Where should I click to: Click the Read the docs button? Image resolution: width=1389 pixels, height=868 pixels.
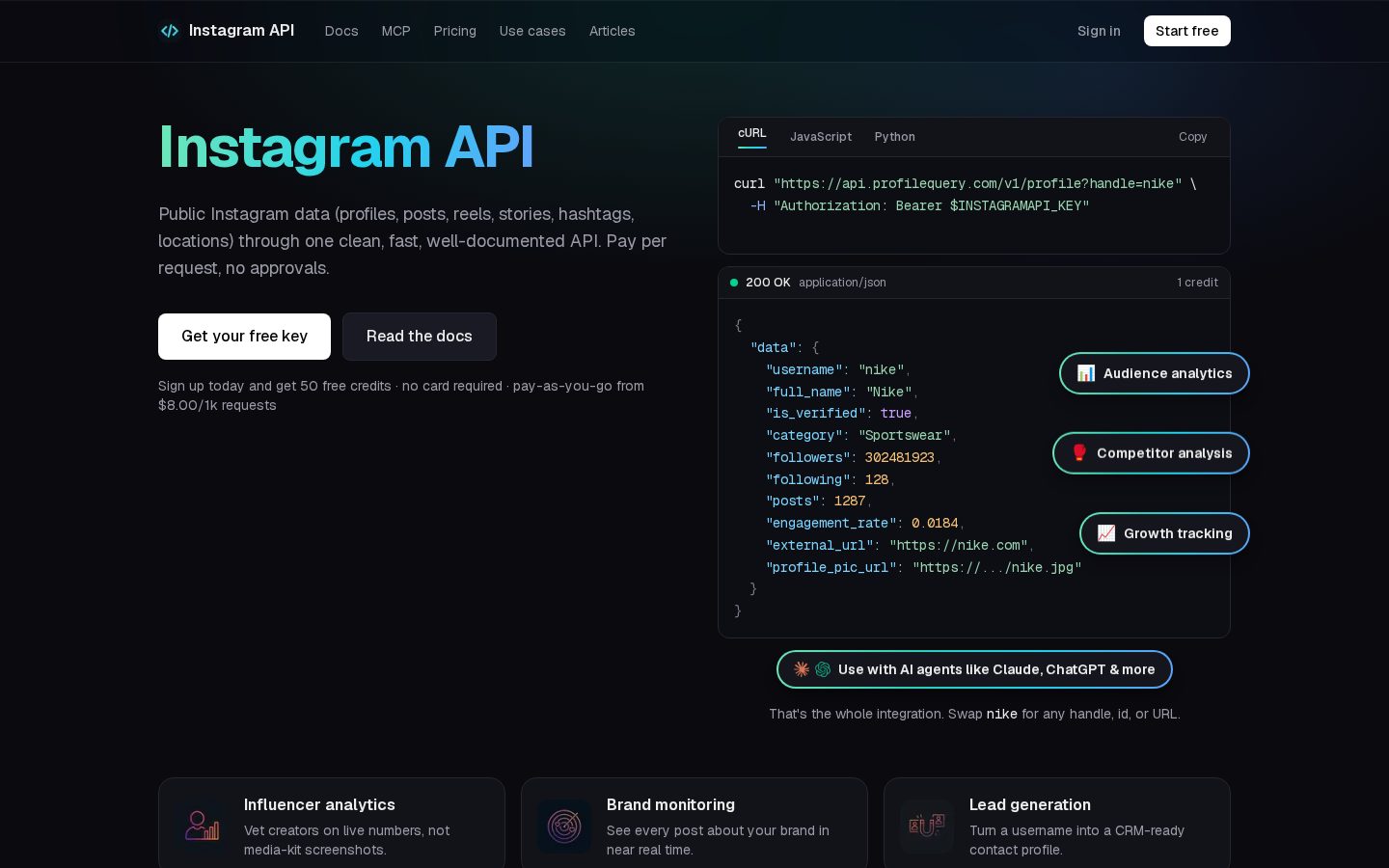click(x=420, y=337)
